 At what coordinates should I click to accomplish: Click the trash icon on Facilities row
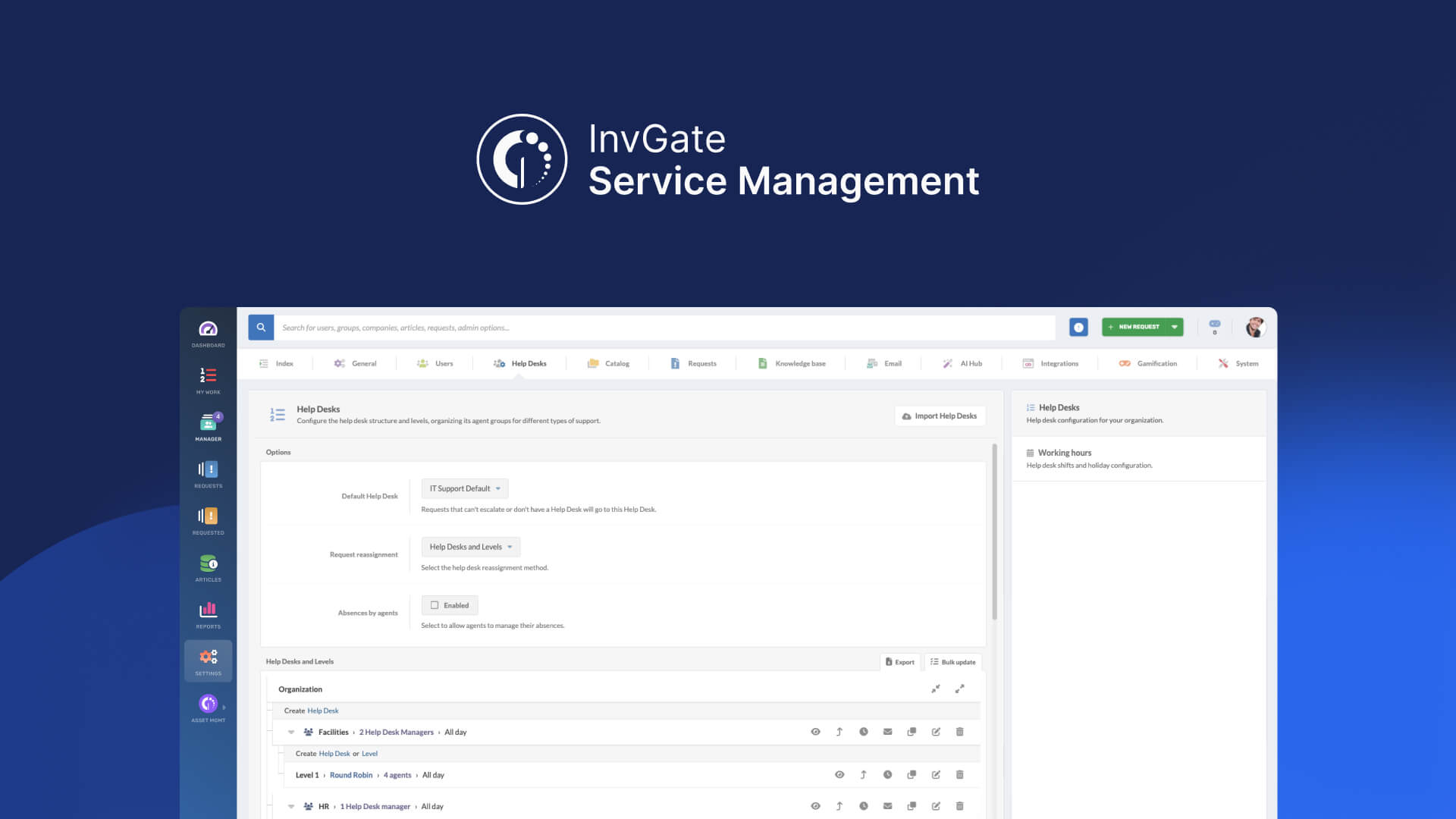point(959,732)
